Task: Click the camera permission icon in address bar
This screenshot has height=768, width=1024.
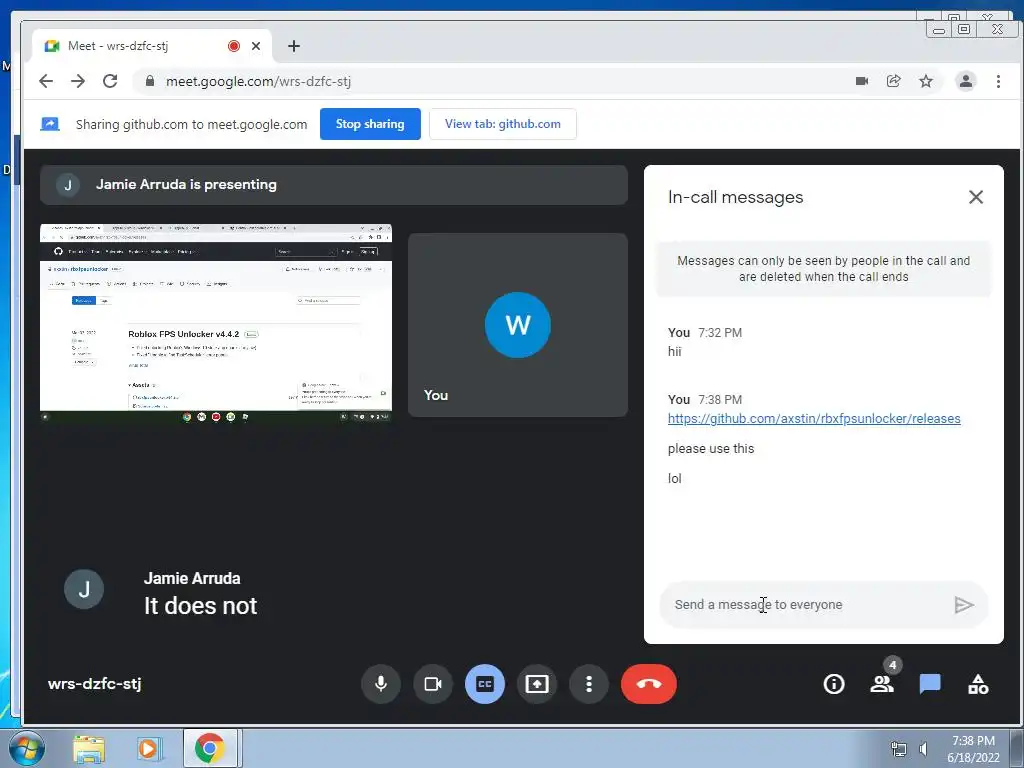Action: pyautogui.click(x=862, y=81)
